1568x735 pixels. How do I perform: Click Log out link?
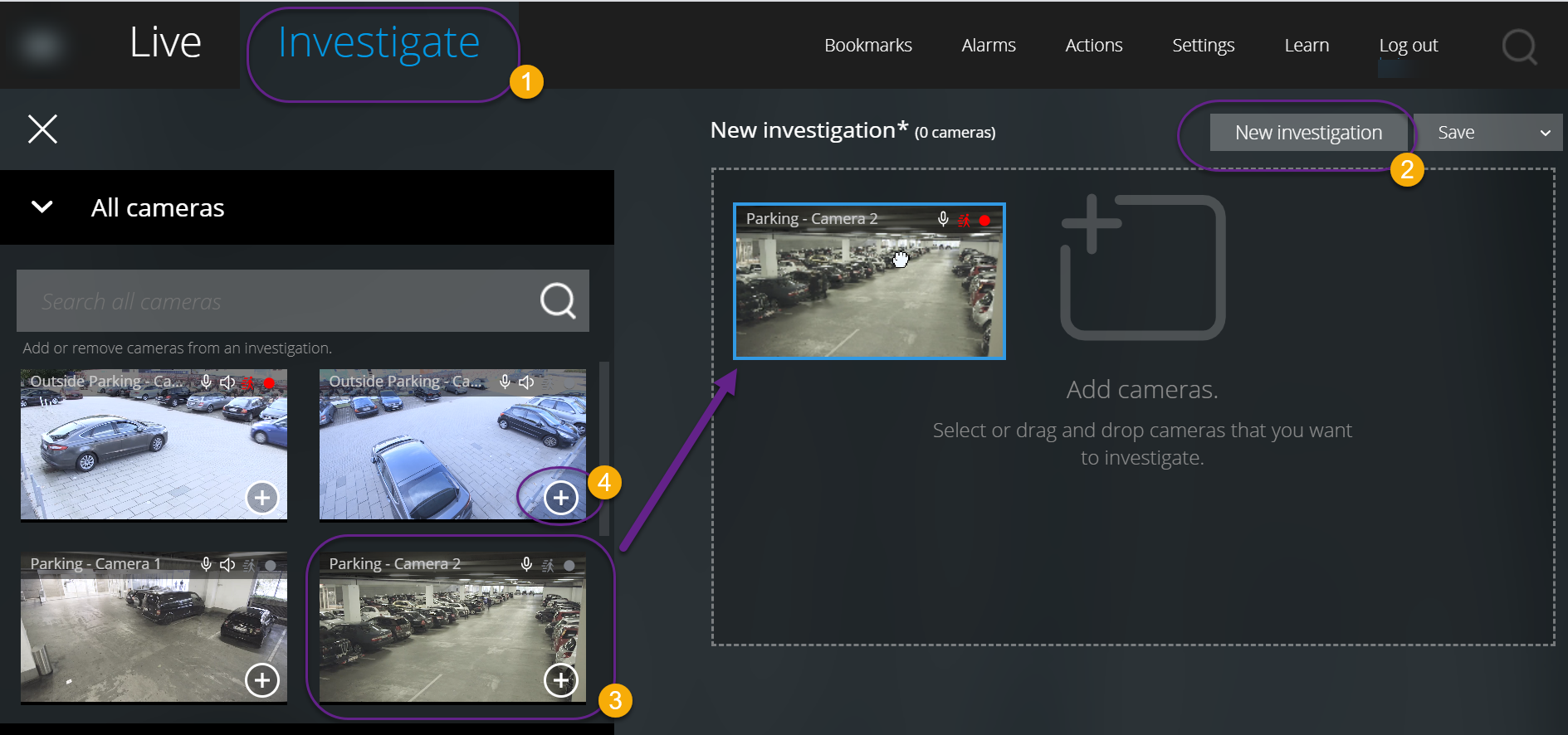1408,46
